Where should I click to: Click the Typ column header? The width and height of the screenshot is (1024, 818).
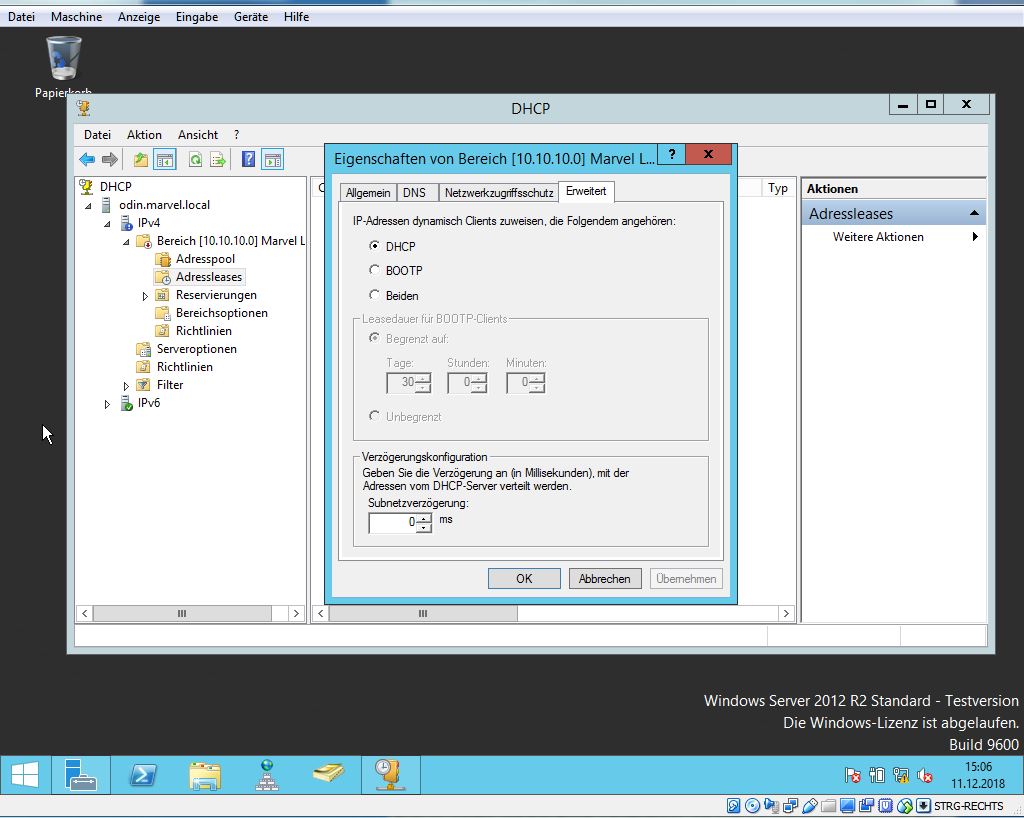coord(777,188)
